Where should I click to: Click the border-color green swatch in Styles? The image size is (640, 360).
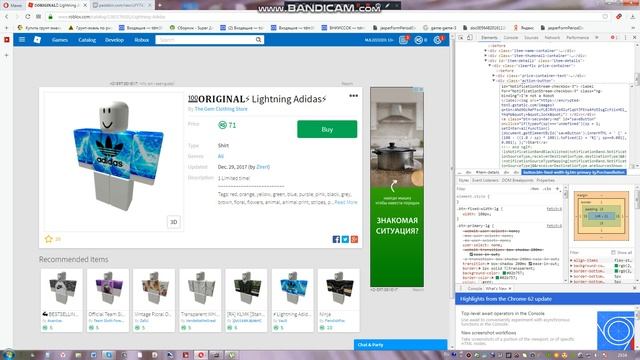click(x=497, y=278)
